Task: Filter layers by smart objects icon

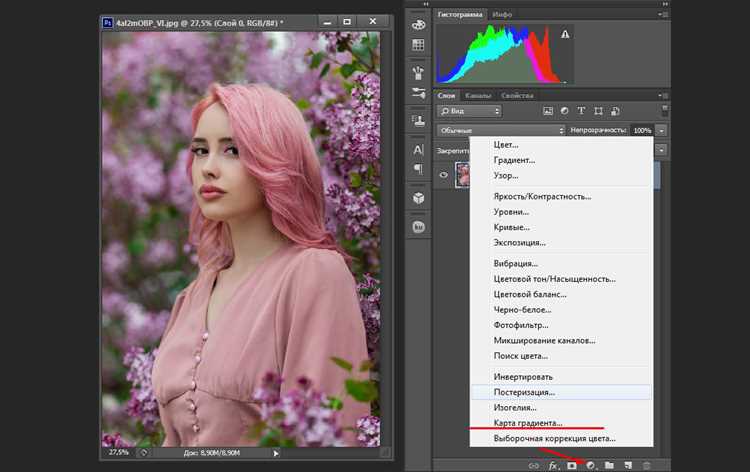Action: [x=615, y=111]
